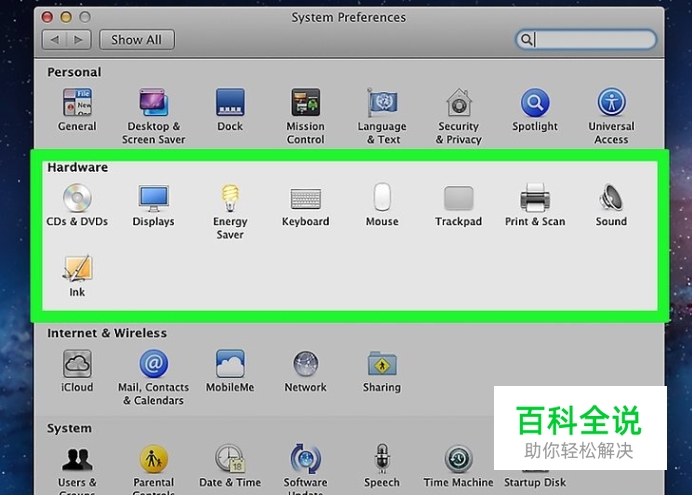Open the MobileMe preferences icon

point(230,364)
